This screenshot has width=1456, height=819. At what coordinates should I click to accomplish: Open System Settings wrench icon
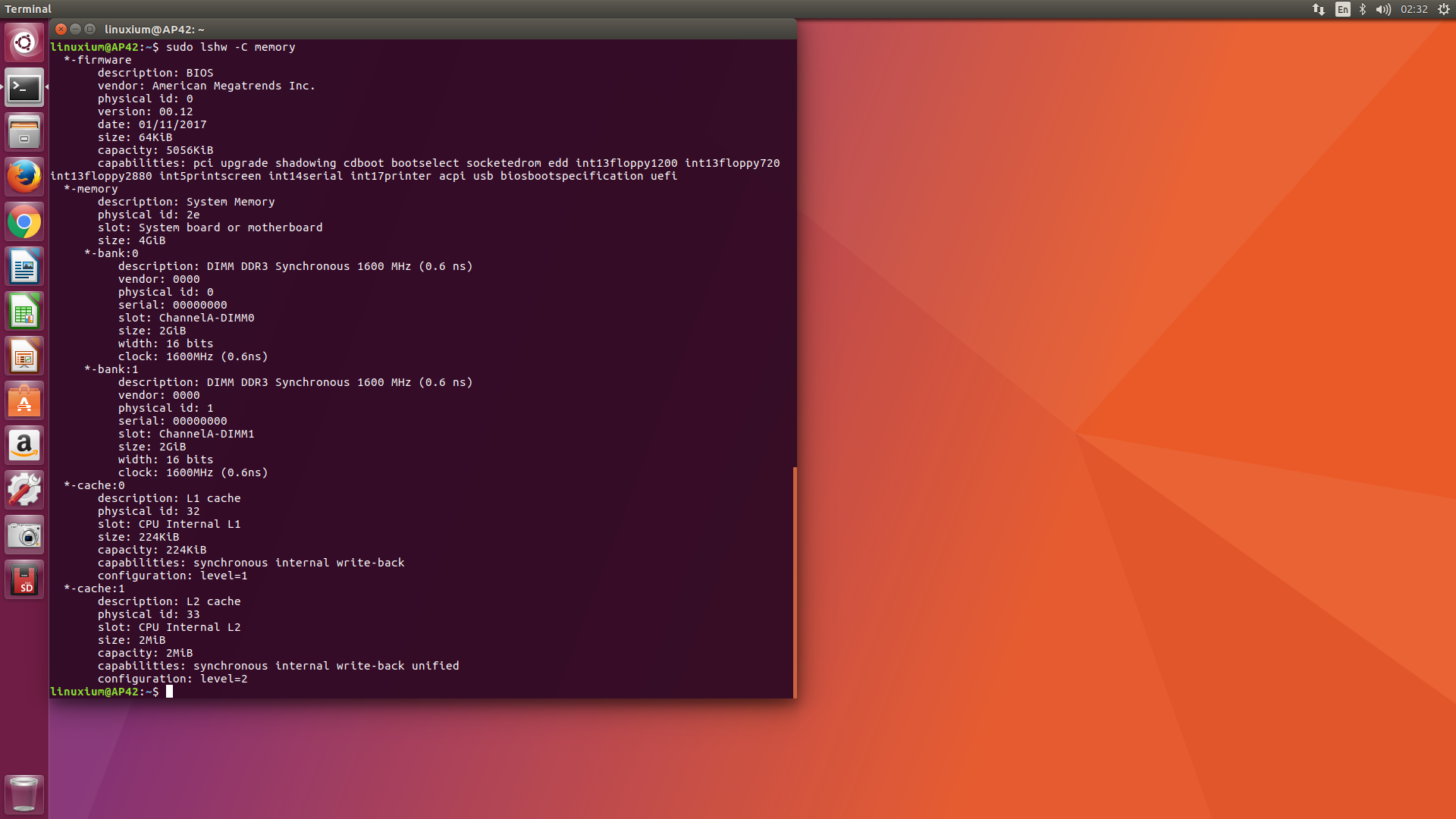pos(24,491)
